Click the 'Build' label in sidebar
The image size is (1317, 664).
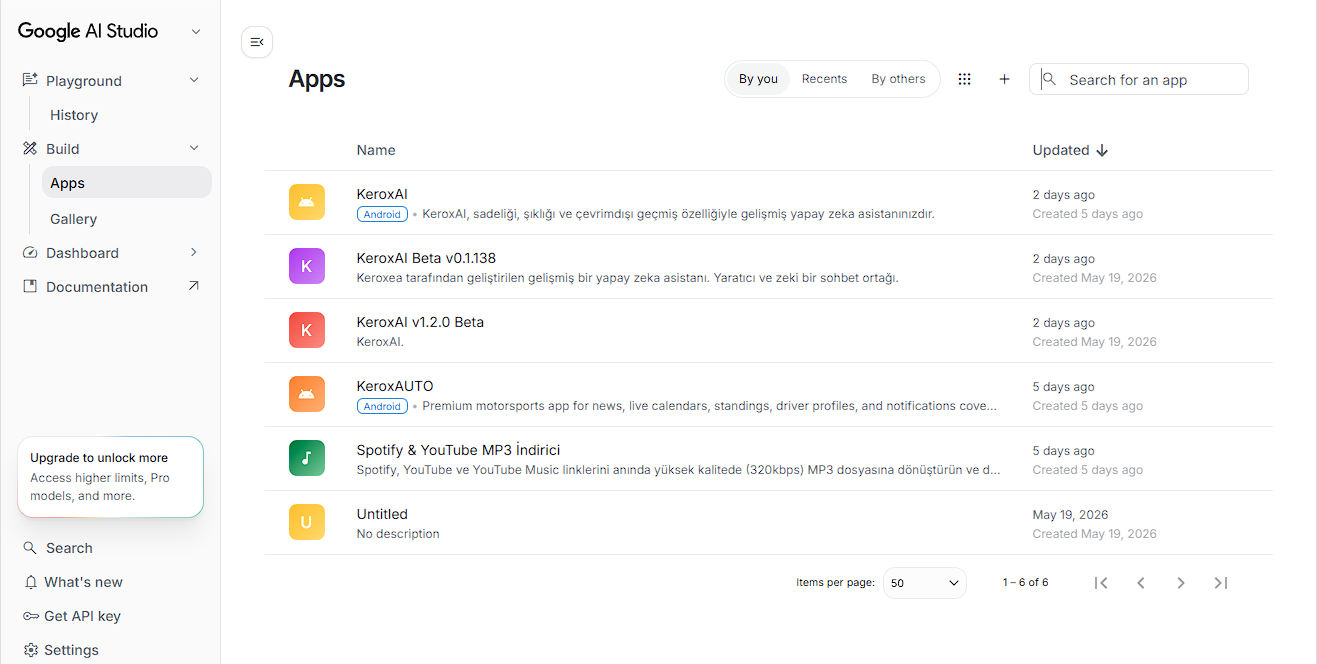[62, 149]
